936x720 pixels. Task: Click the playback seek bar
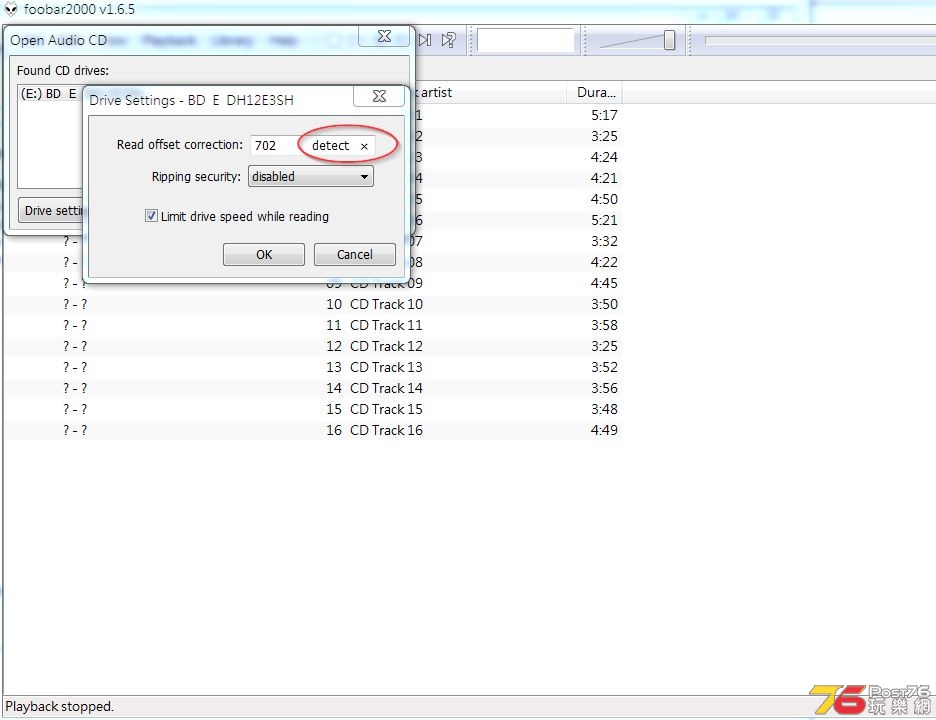tap(820, 41)
